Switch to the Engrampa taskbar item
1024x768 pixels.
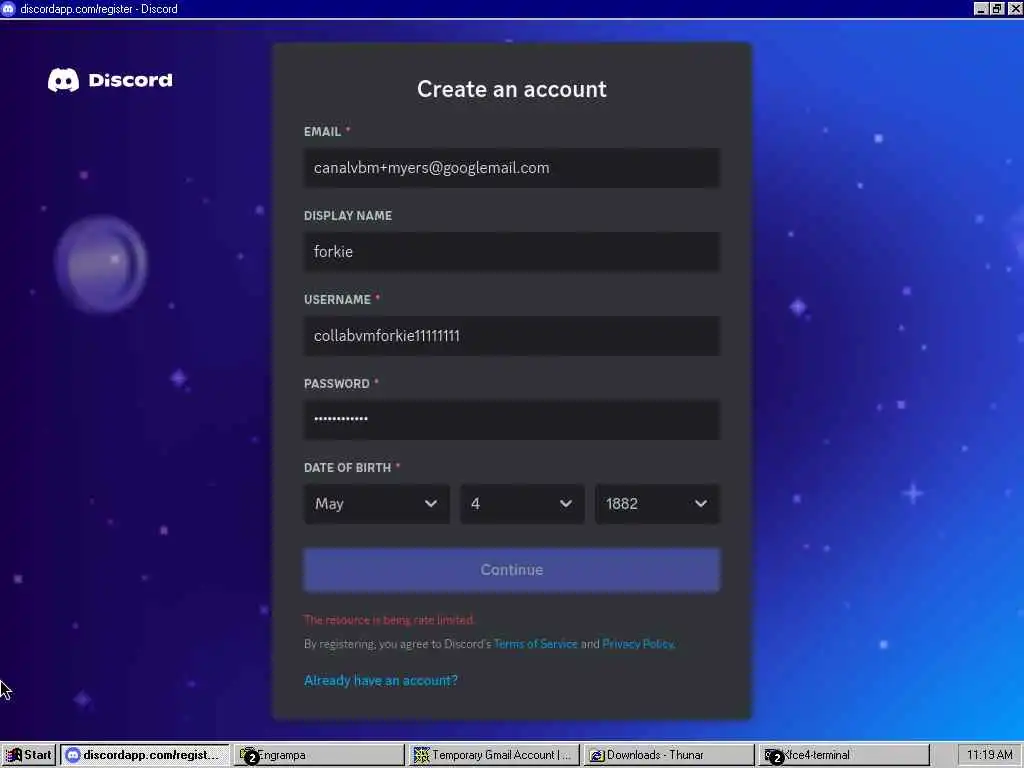[x=319, y=755]
